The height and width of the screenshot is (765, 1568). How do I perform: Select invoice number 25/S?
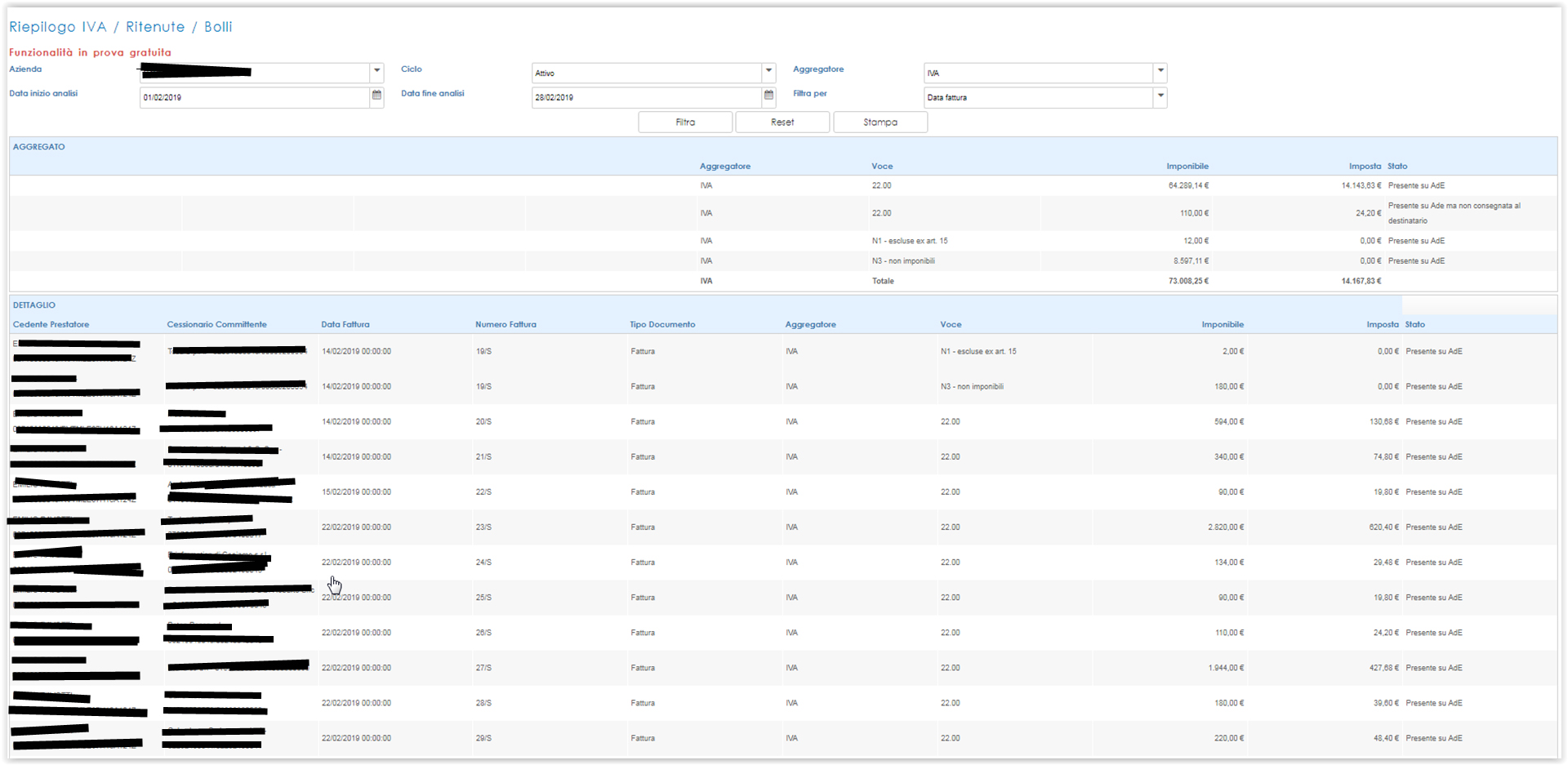pyautogui.click(x=483, y=598)
